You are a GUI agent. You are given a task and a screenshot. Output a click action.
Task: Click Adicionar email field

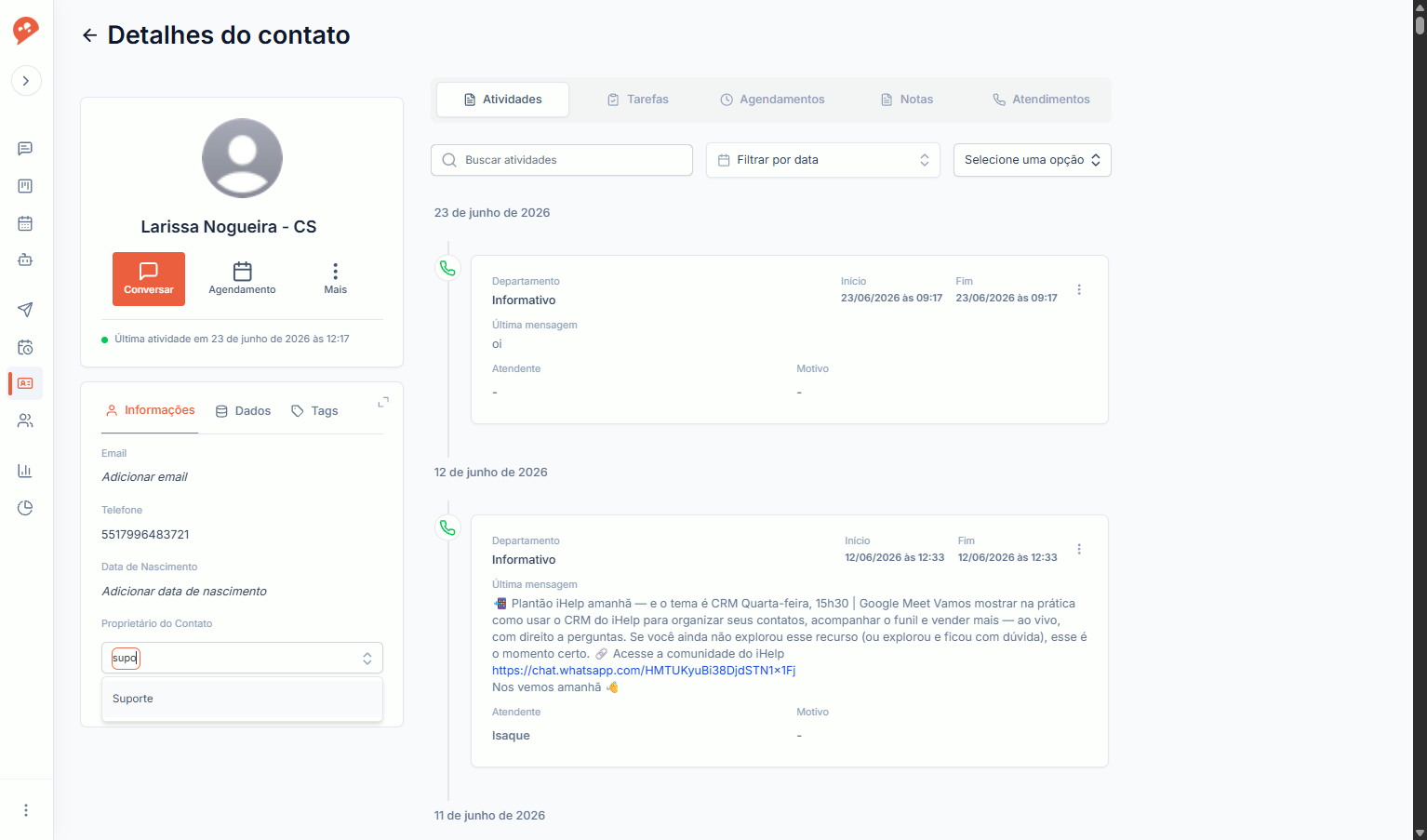point(144,477)
